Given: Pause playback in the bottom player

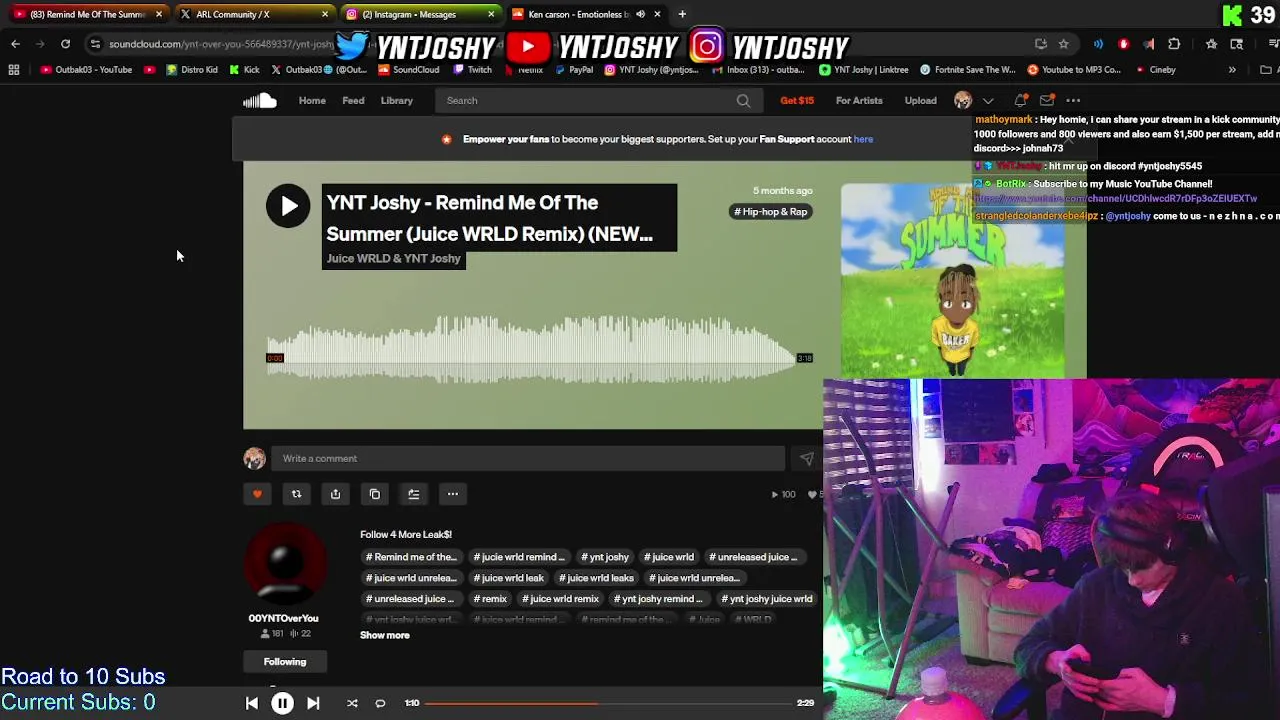Looking at the screenshot, I should 282,703.
